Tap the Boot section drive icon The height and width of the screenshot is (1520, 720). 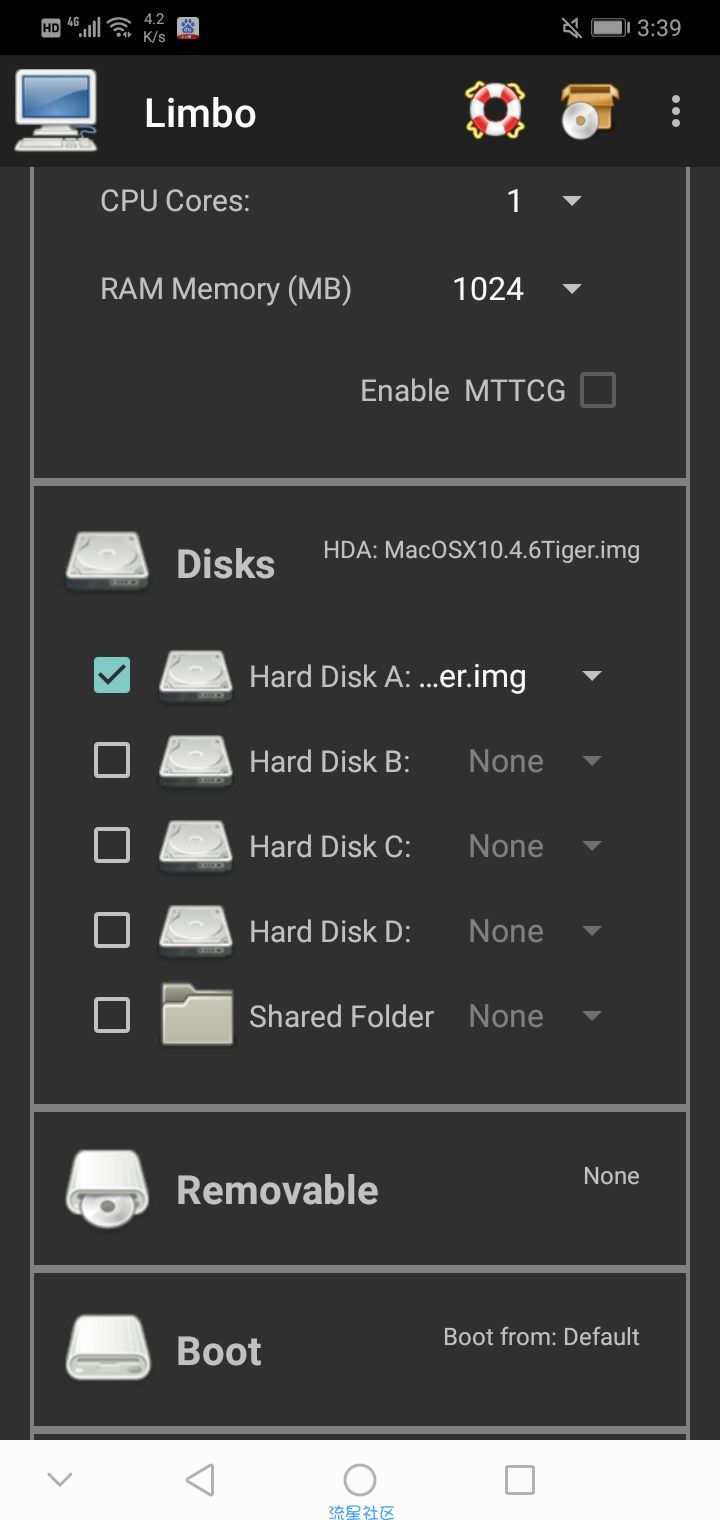tap(107, 1348)
